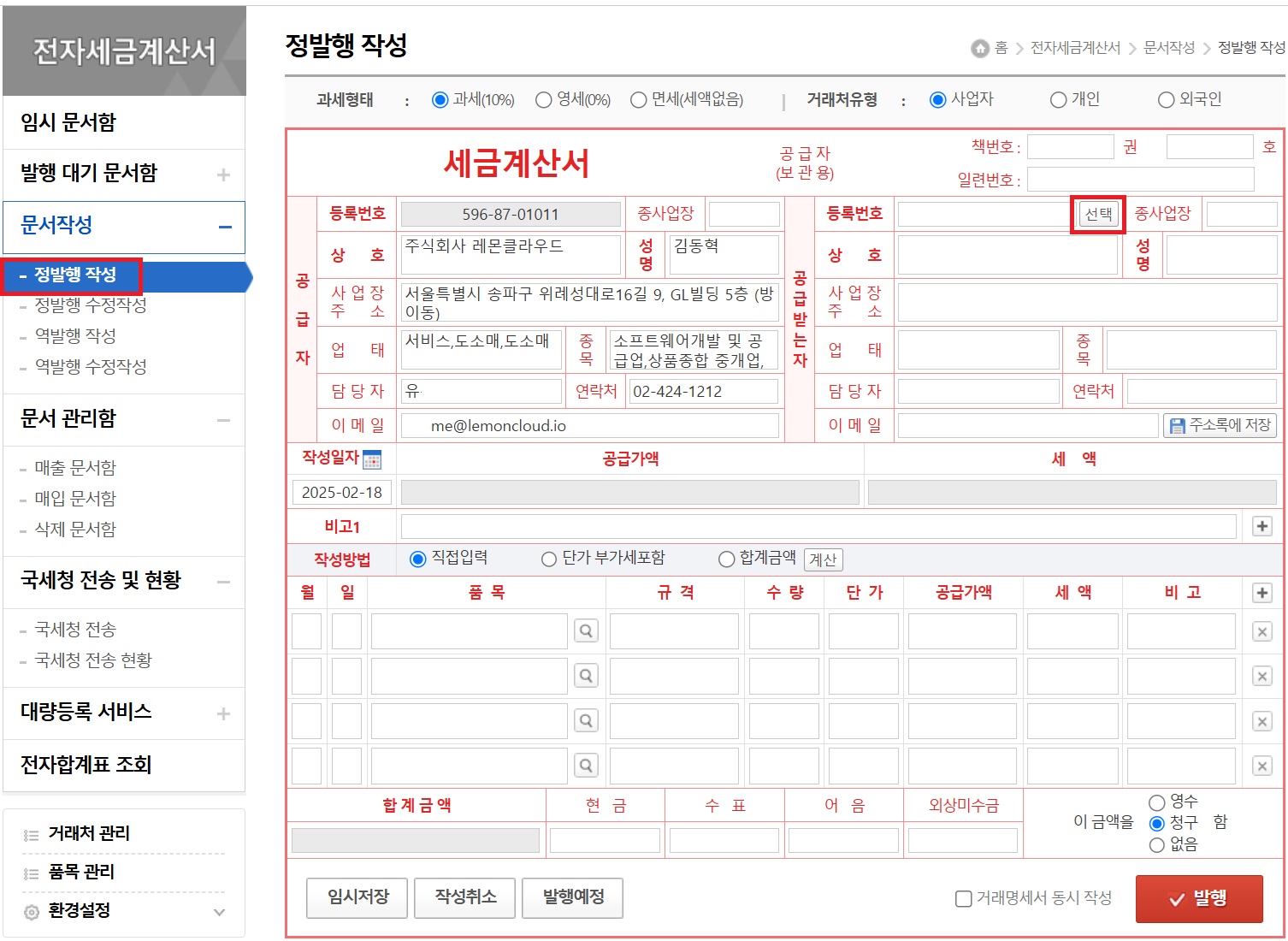Click the 임시저장 button

click(x=357, y=897)
